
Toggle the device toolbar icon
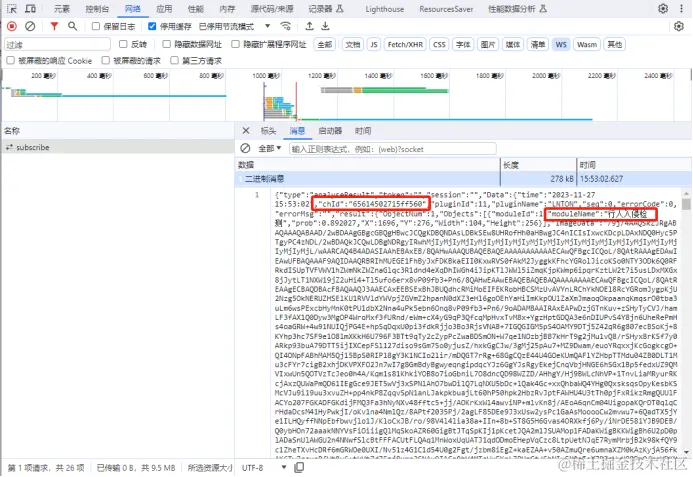coord(30,8)
